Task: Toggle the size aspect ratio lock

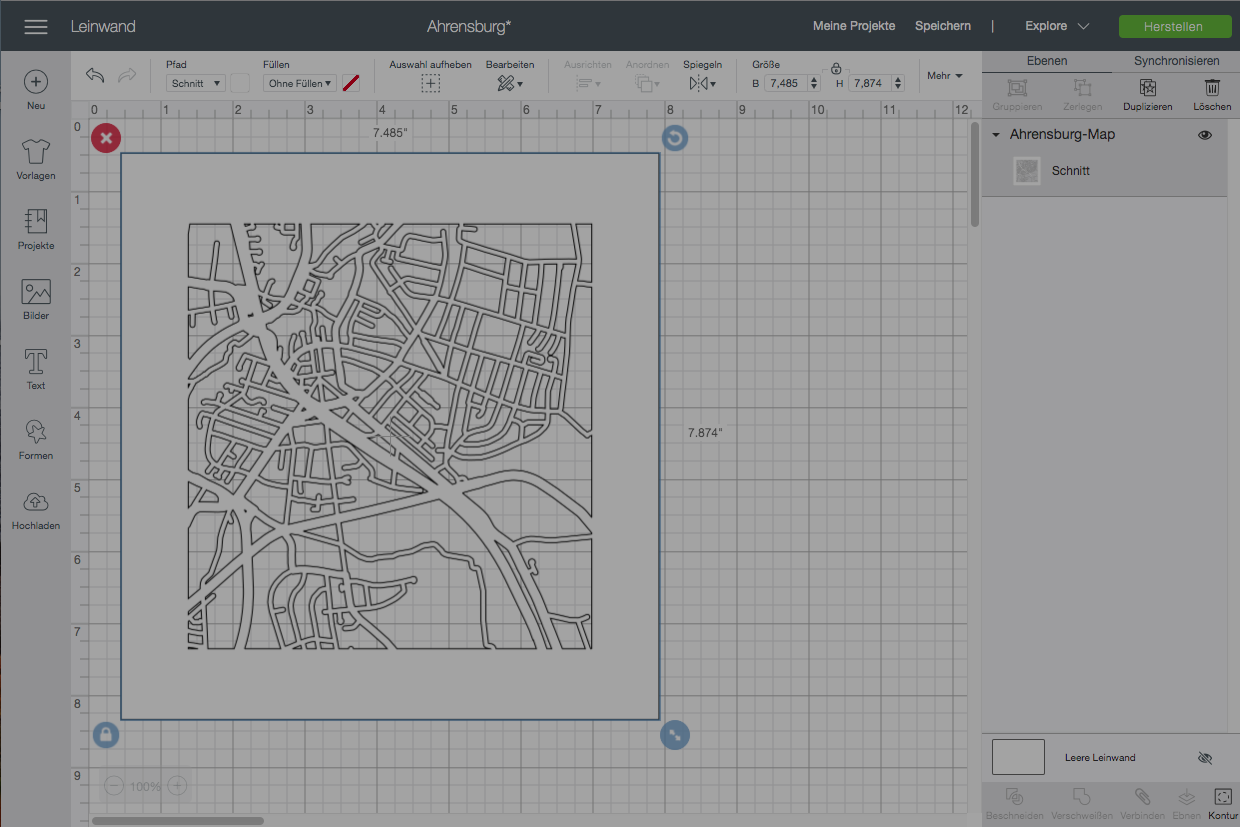Action: click(836, 68)
